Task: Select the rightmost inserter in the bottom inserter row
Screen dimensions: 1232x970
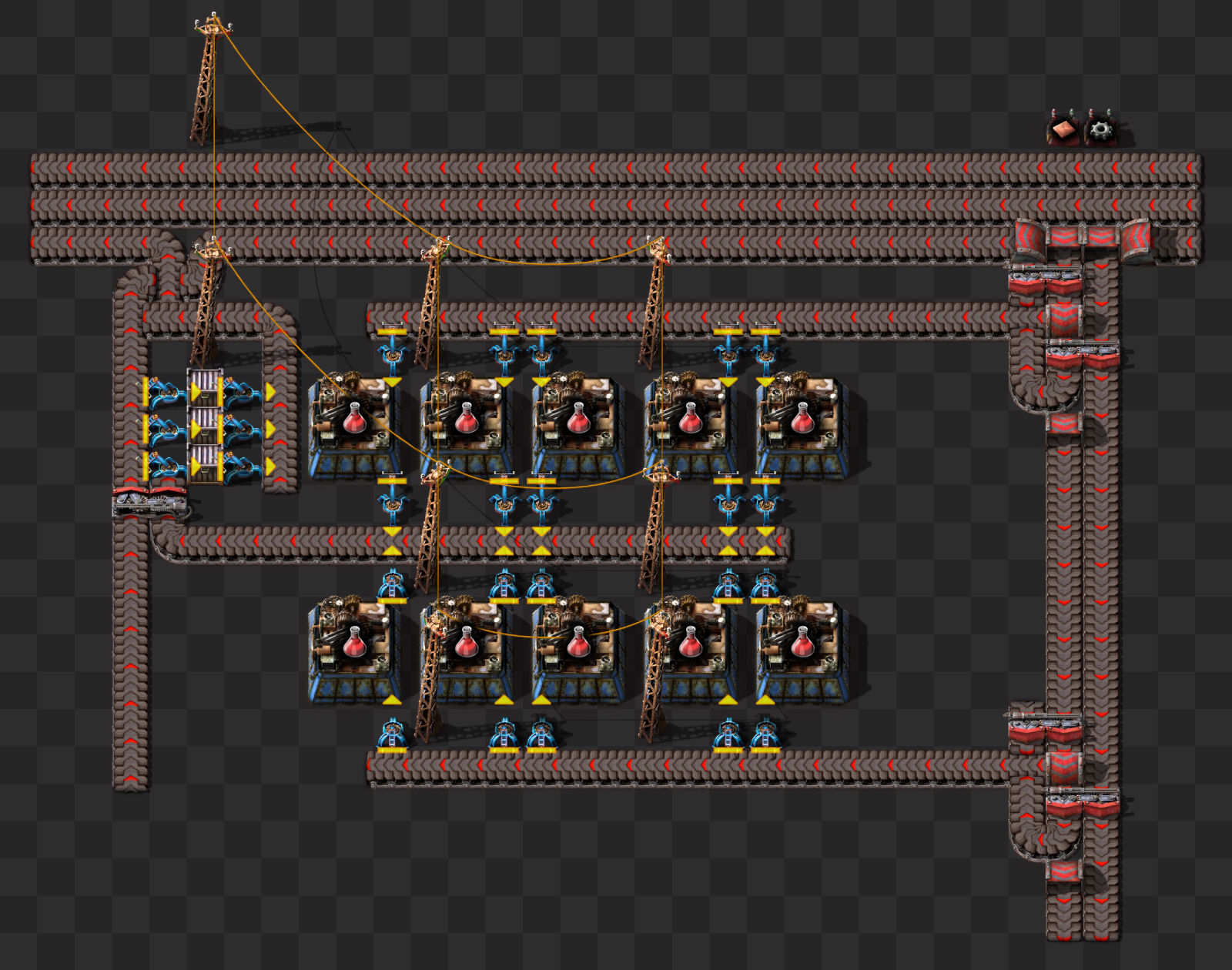Action: pyautogui.click(x=765, y=736)
